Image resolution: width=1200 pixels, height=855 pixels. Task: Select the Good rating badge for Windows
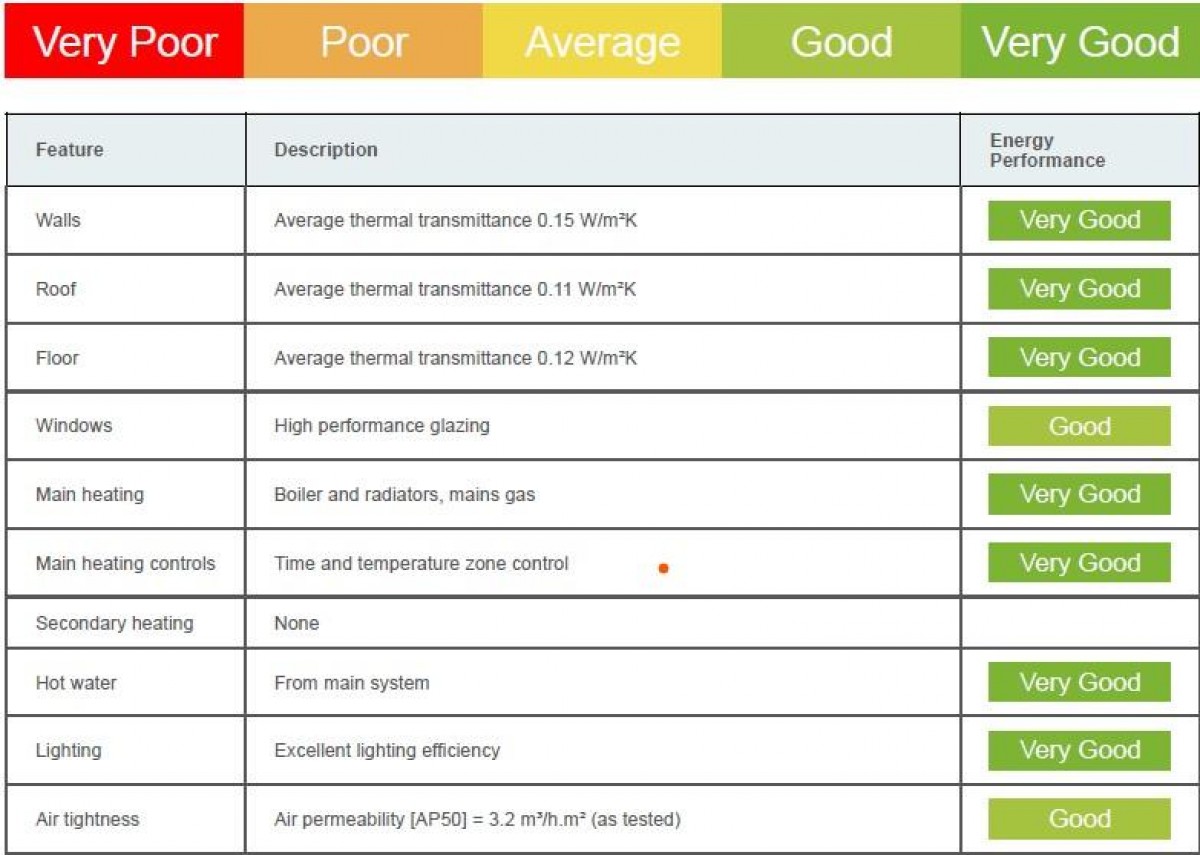pyautogui.click(x=1079, y=426)
